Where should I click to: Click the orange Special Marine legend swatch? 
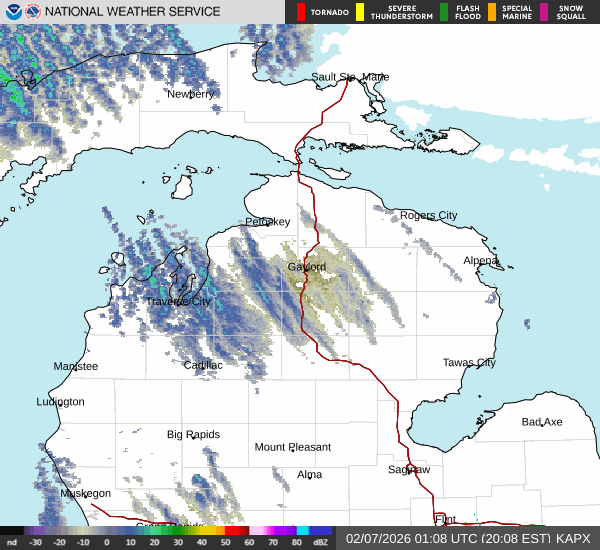492,12
